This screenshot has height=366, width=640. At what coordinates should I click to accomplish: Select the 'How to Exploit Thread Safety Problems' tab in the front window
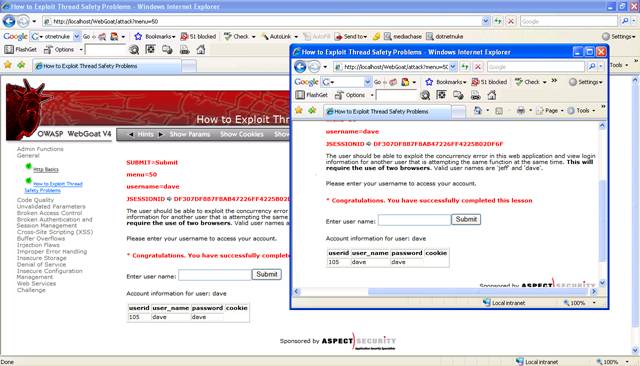[x=387, y=111]
